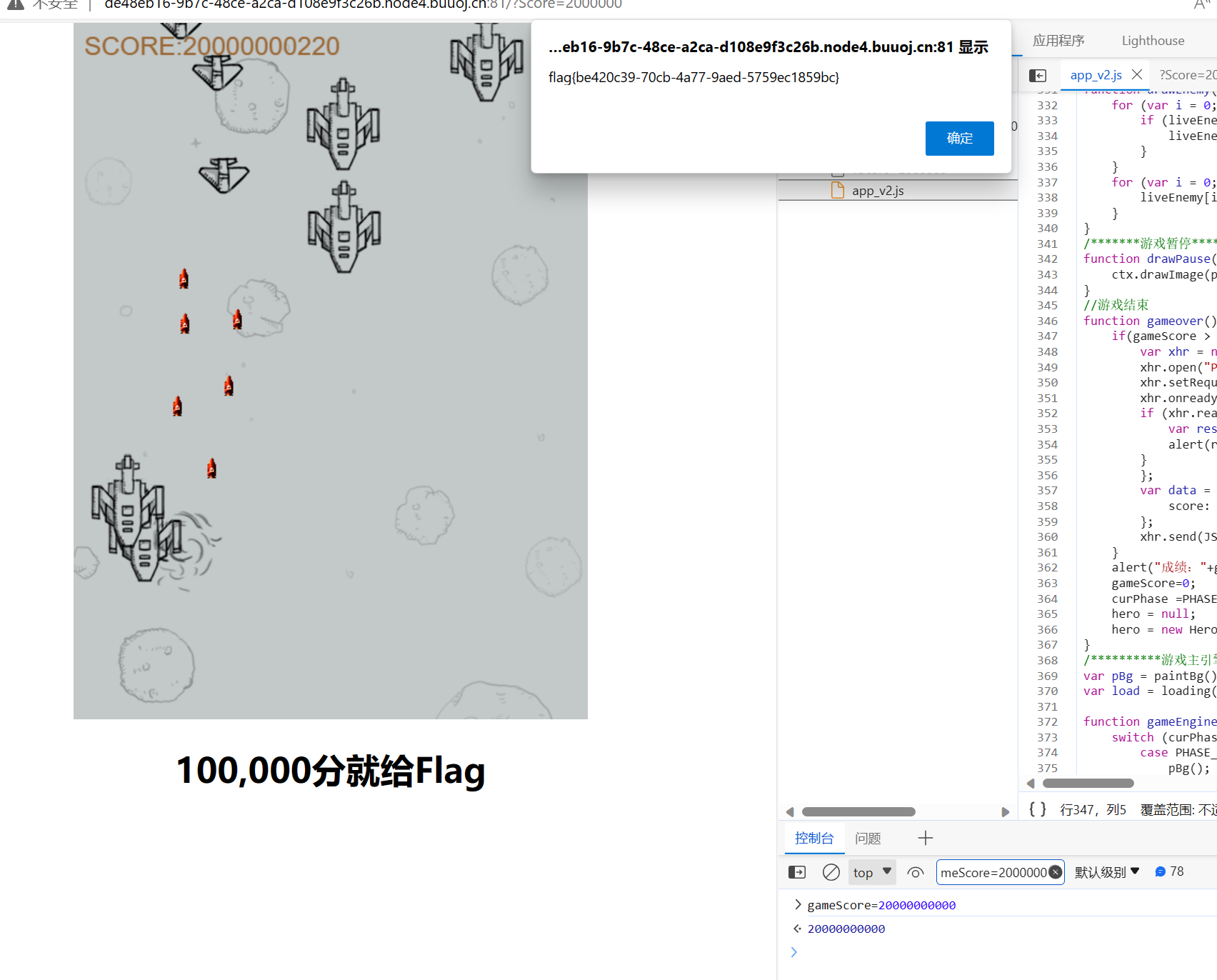Select the app_v2.js source tab

coord(1096,75)
